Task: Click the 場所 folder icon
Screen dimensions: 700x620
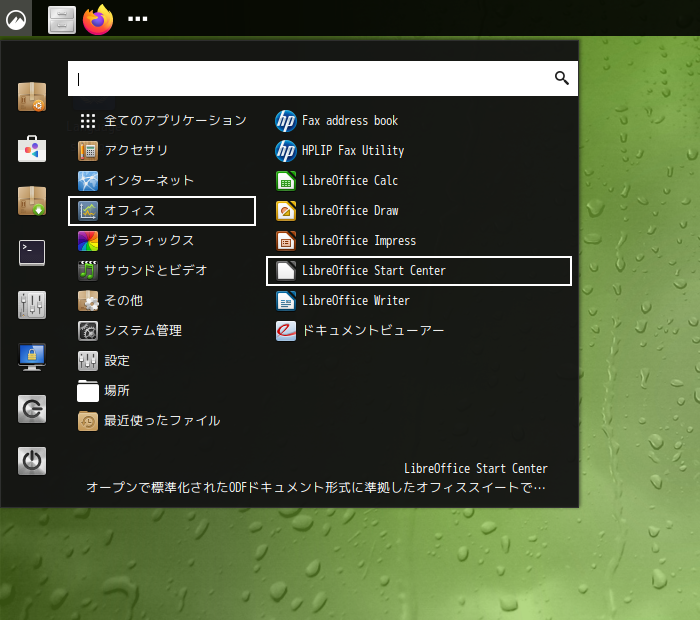Action: pyautogui.click(x=88, y=391)
